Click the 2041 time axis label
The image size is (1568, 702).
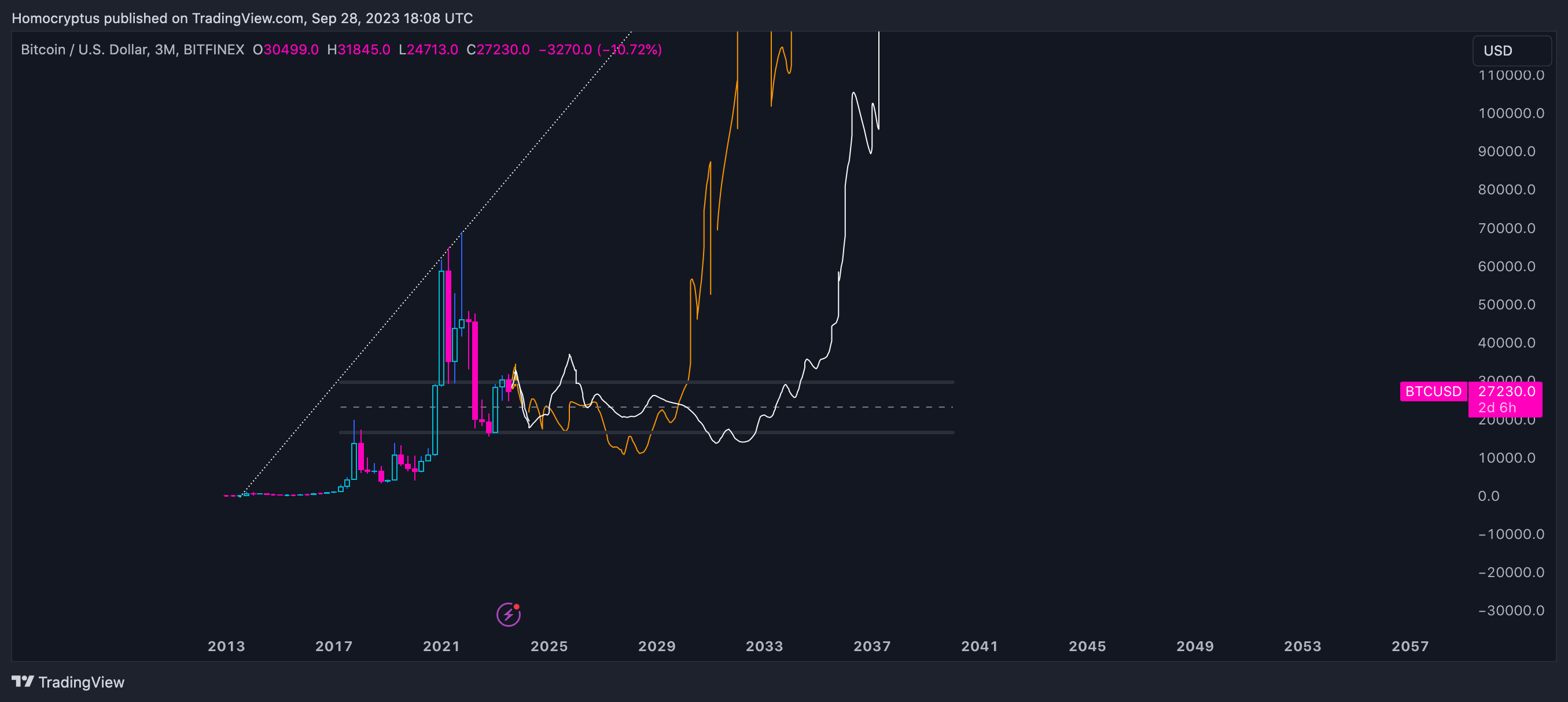(980, 646)
